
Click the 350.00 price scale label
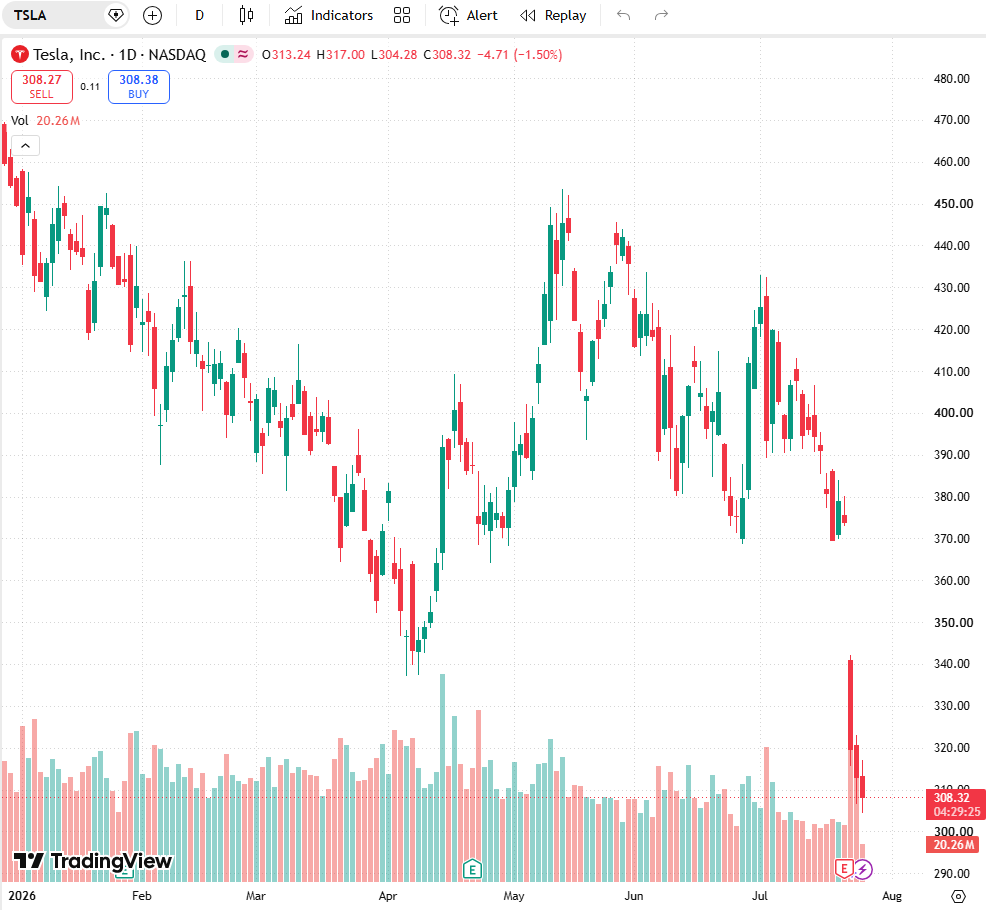coord(953,623)
